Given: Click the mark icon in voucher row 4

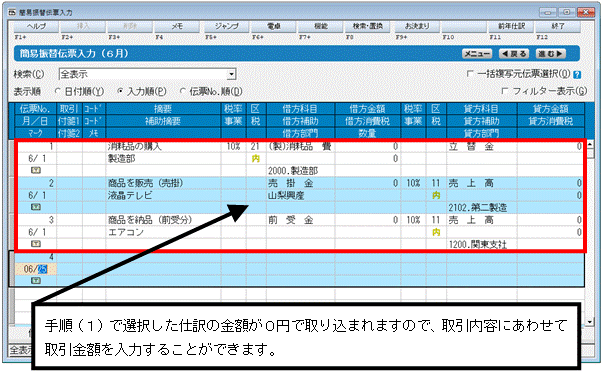Looking at the screenshot, I should (35, 281).
